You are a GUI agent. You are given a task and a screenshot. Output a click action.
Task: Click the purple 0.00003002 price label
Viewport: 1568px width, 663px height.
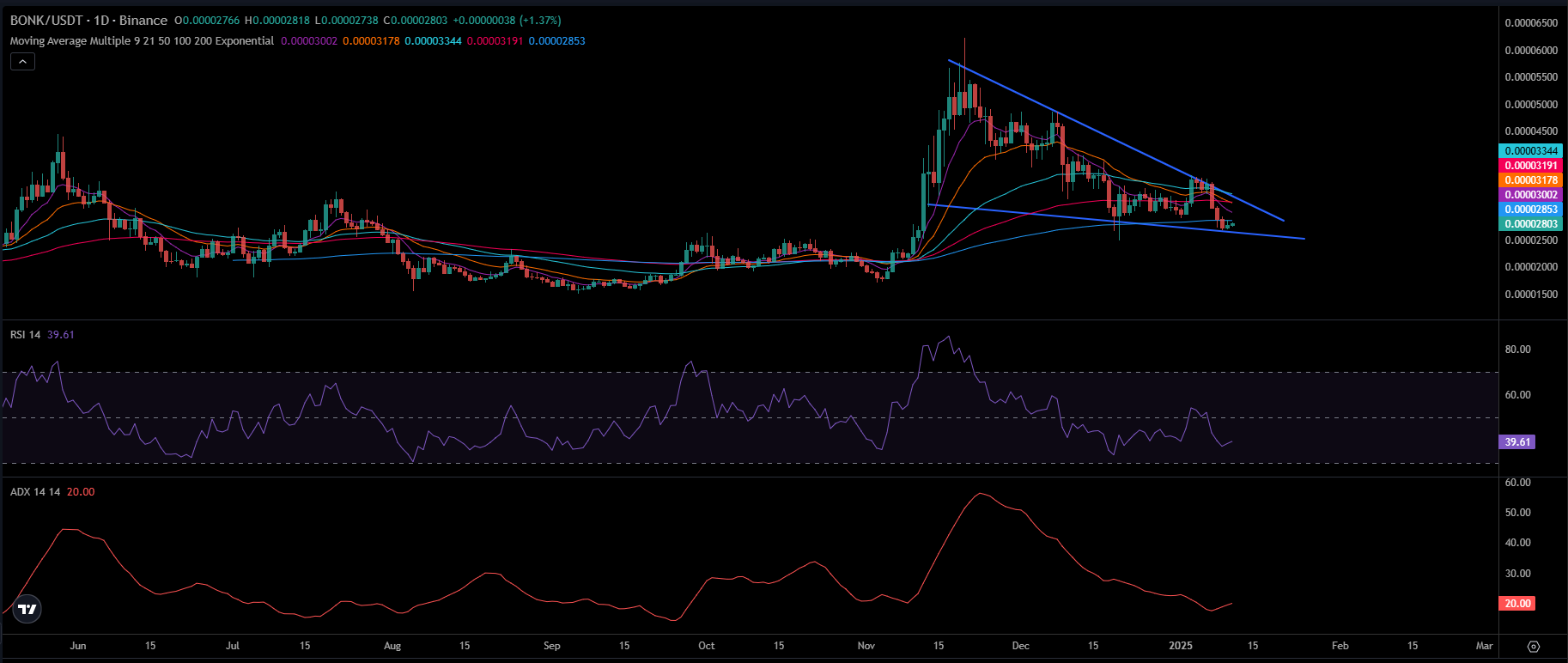click(1531, 195)
